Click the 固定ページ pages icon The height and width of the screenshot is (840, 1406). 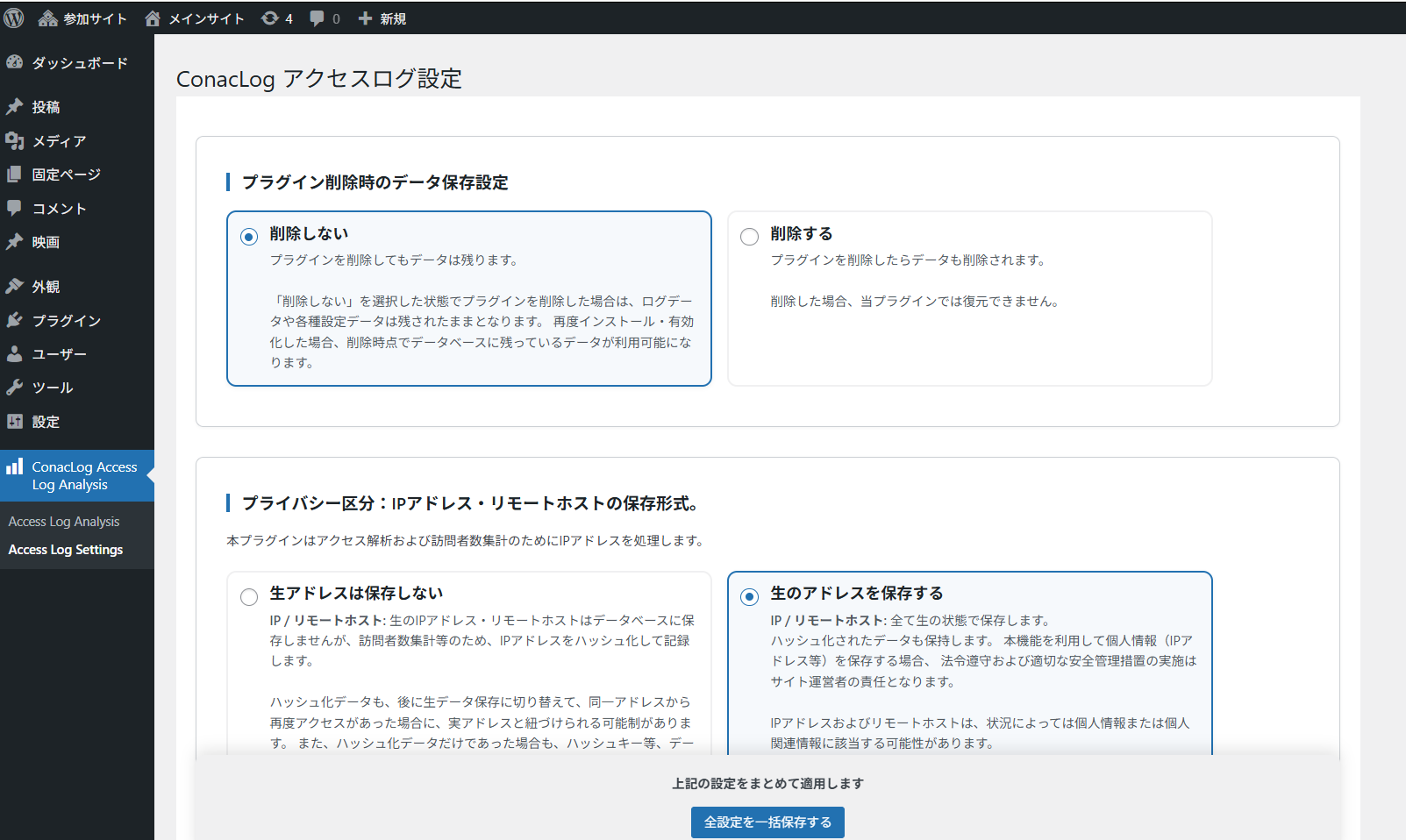(x=14, y=174)
